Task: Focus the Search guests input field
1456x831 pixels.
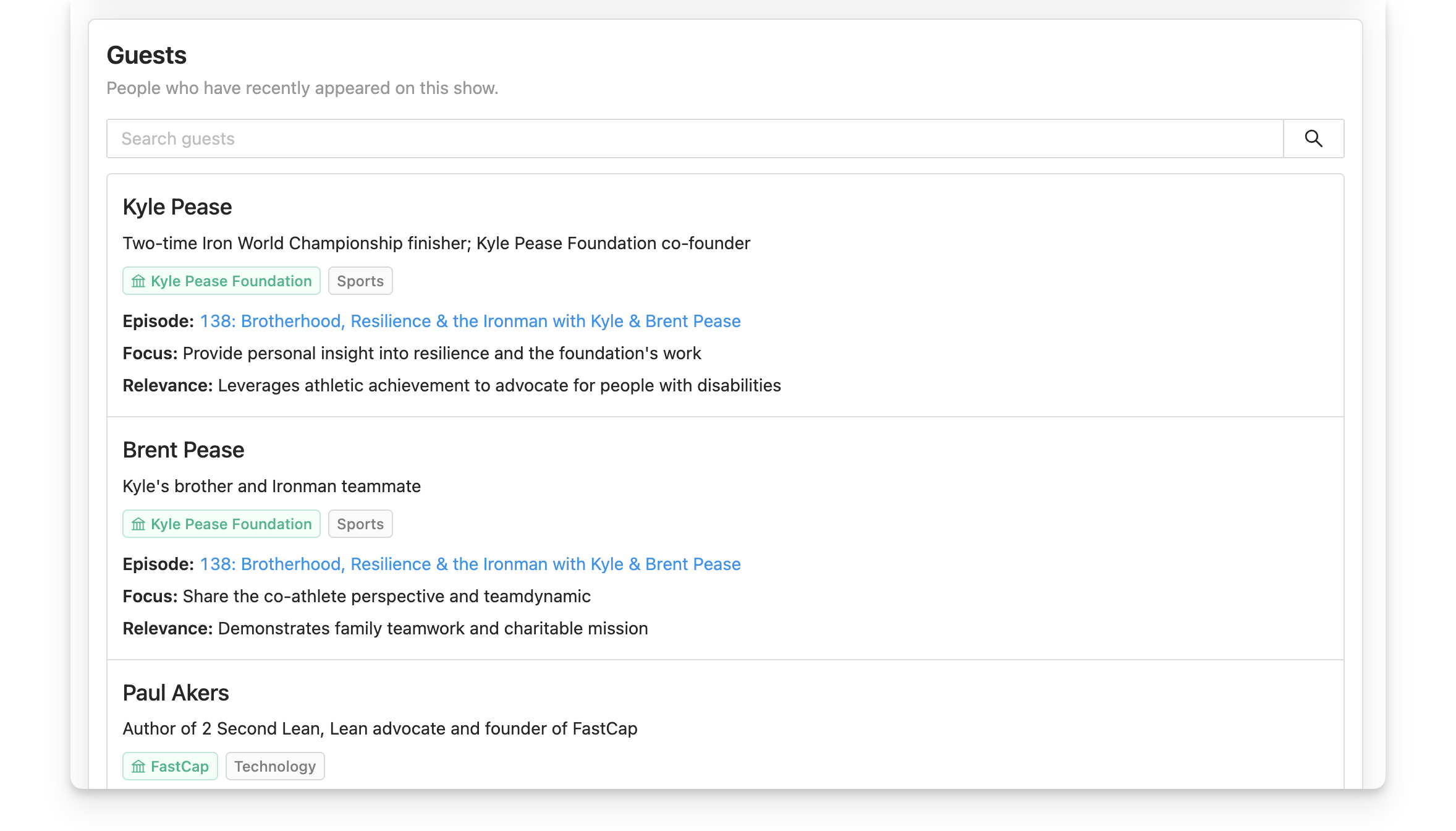Action: tap(695, 138)
